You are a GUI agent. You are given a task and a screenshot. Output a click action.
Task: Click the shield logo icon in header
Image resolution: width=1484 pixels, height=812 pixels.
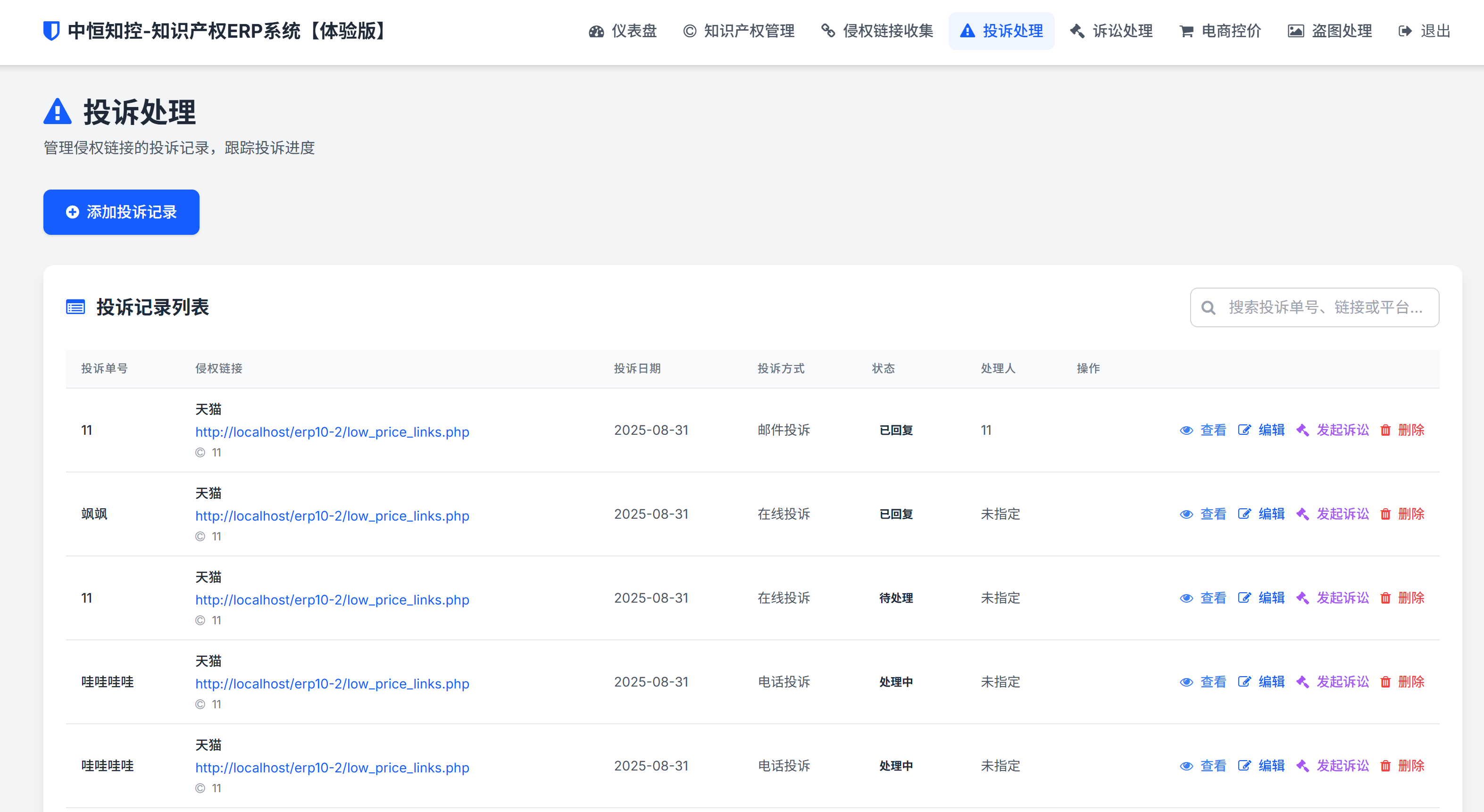(51, 31)
